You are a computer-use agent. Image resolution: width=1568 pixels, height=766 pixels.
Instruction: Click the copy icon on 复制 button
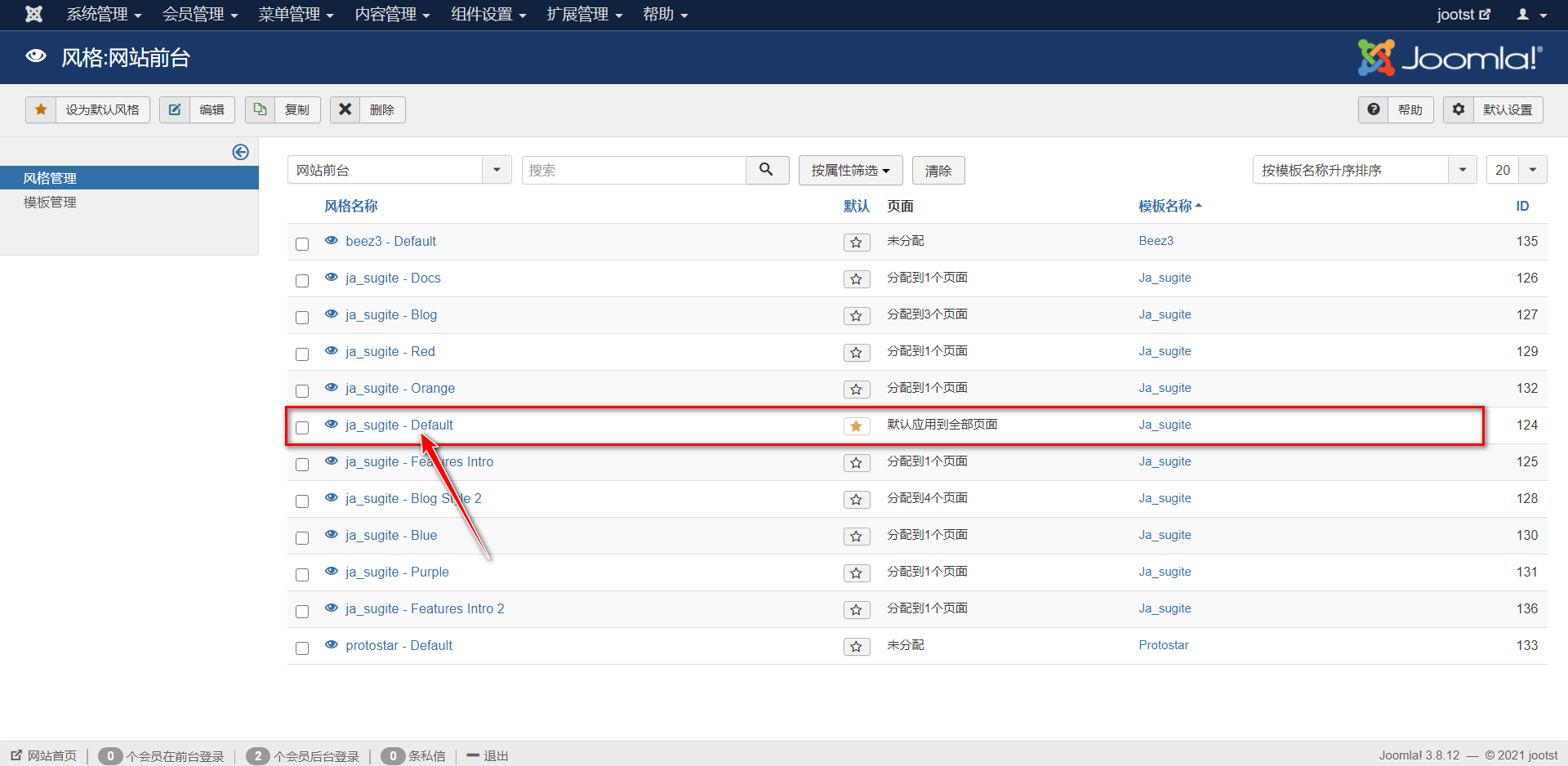[x=260, y=109]
